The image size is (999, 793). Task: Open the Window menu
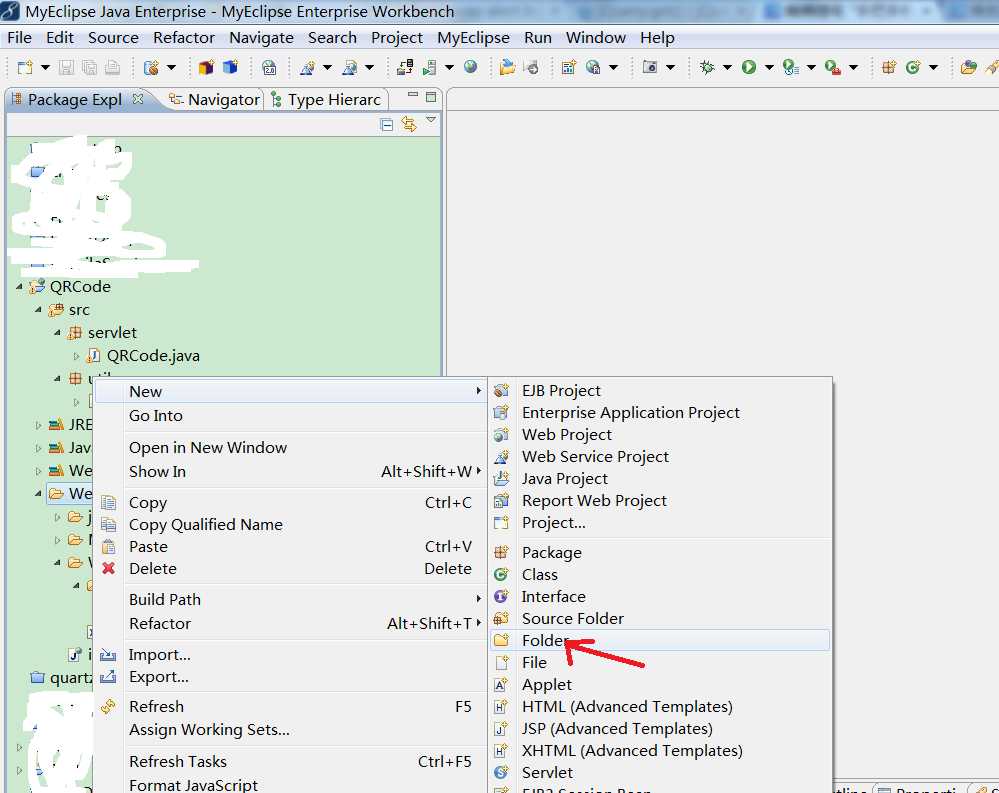[595, 38]
